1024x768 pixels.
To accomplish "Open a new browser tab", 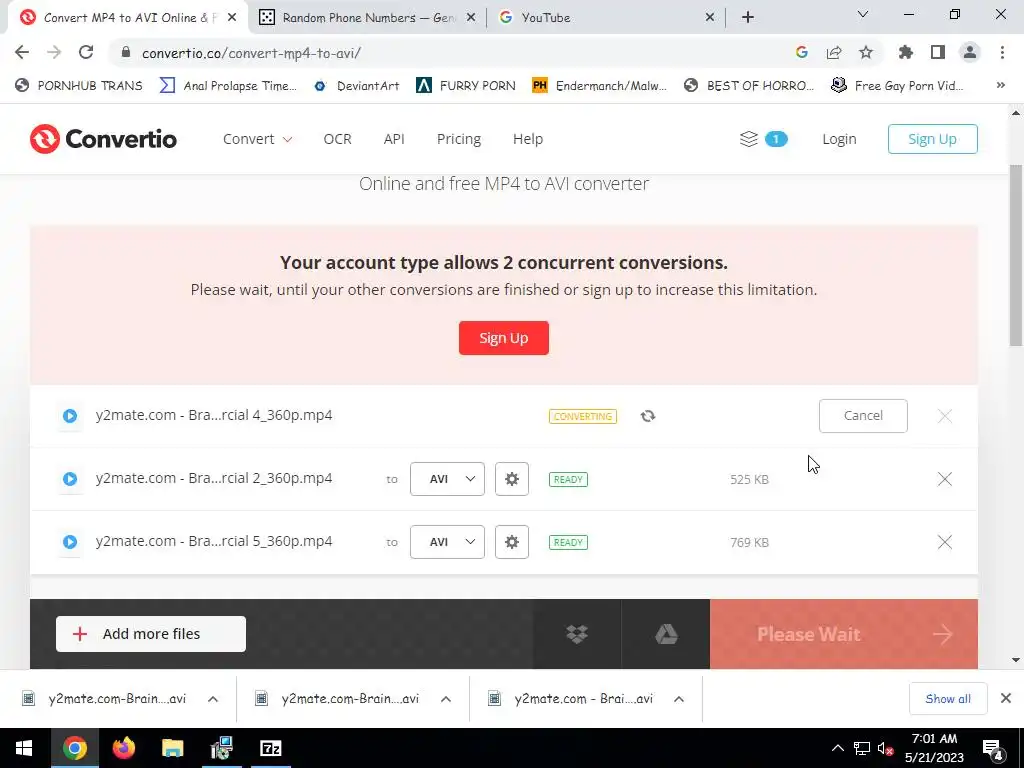I will click(x=748, y=18).
